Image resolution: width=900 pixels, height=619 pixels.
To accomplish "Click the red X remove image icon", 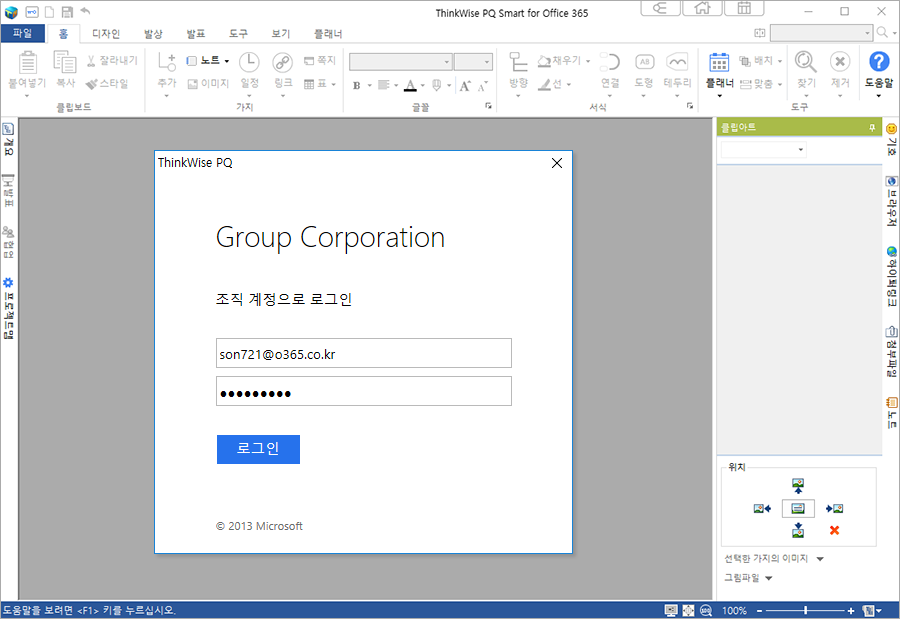I will coord(835,531).
